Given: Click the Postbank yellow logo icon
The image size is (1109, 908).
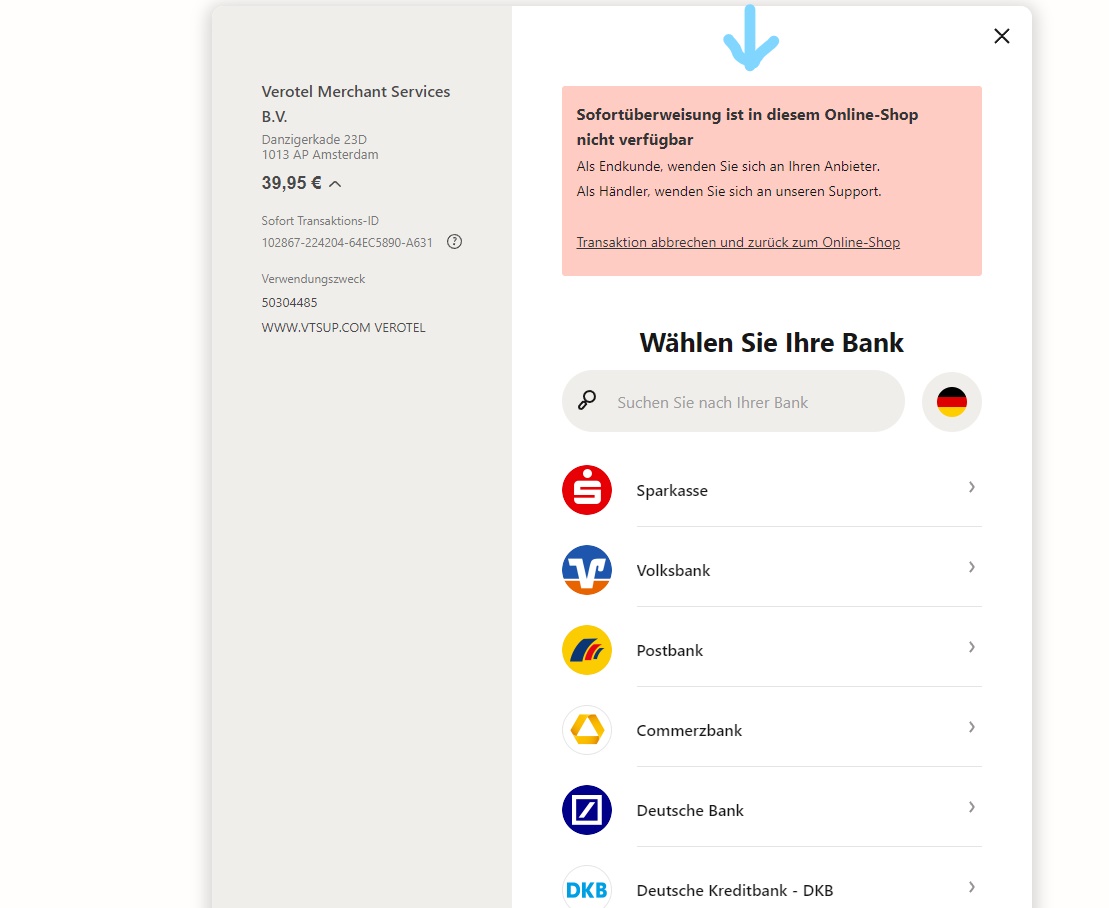Looking at the screenshot, I should coord(587,650).
